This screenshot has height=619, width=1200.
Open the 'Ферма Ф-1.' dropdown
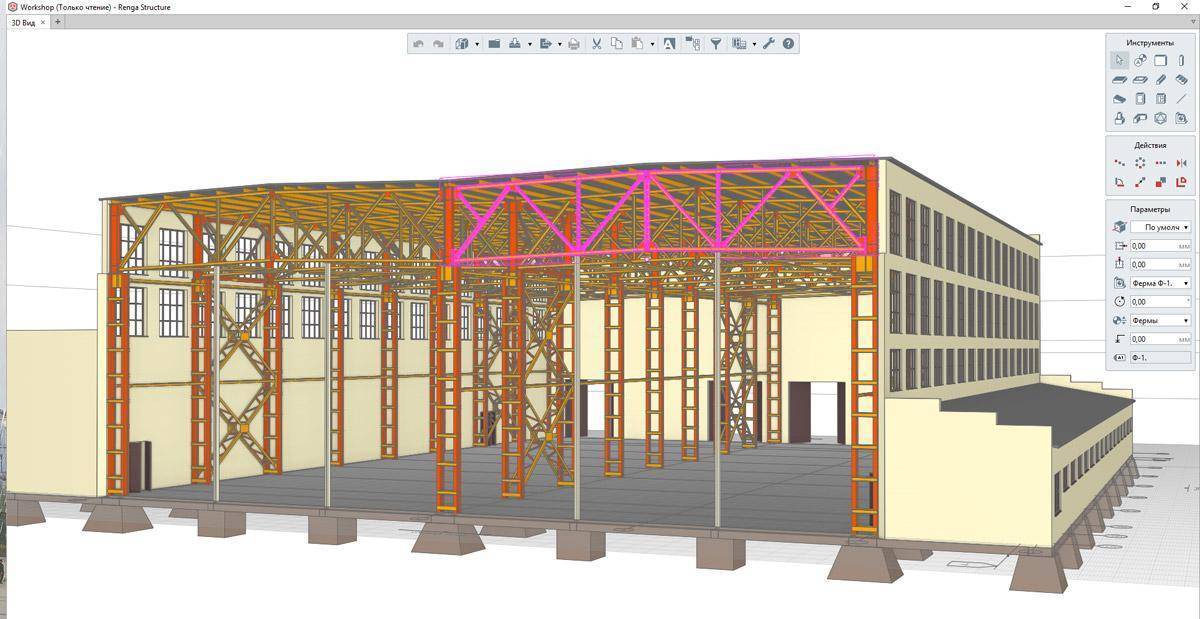[1160, 283]
